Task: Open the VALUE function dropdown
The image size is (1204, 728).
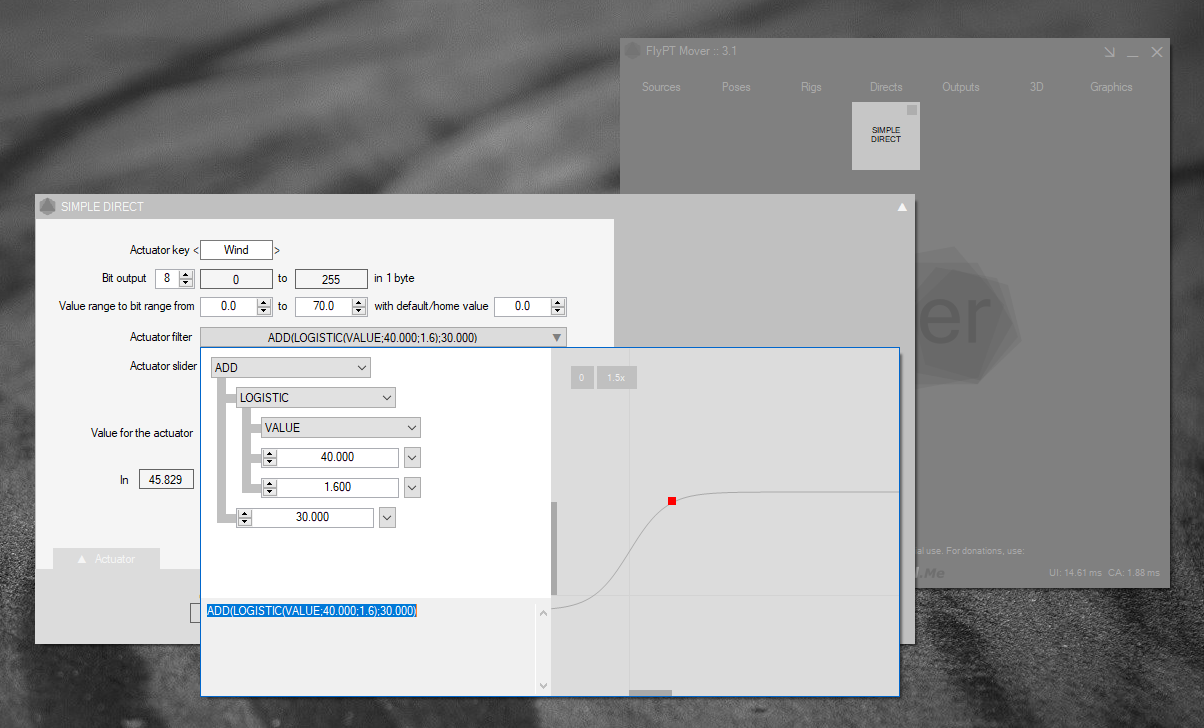Action: 412,428
